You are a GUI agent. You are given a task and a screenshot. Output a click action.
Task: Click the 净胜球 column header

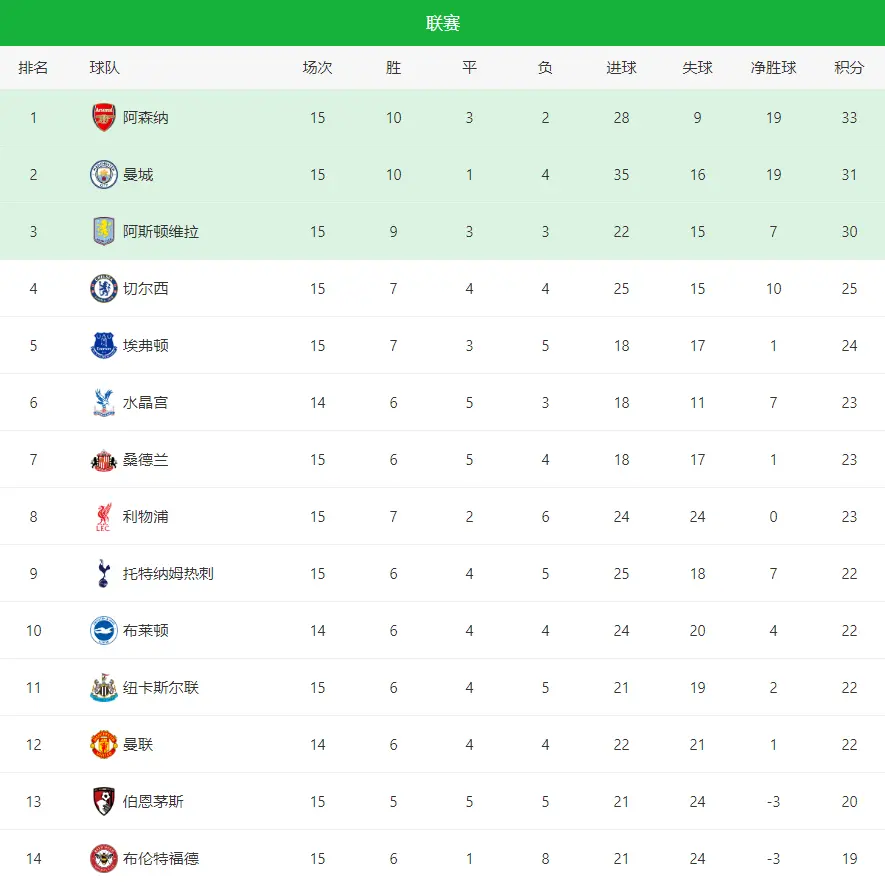point(773,68)
